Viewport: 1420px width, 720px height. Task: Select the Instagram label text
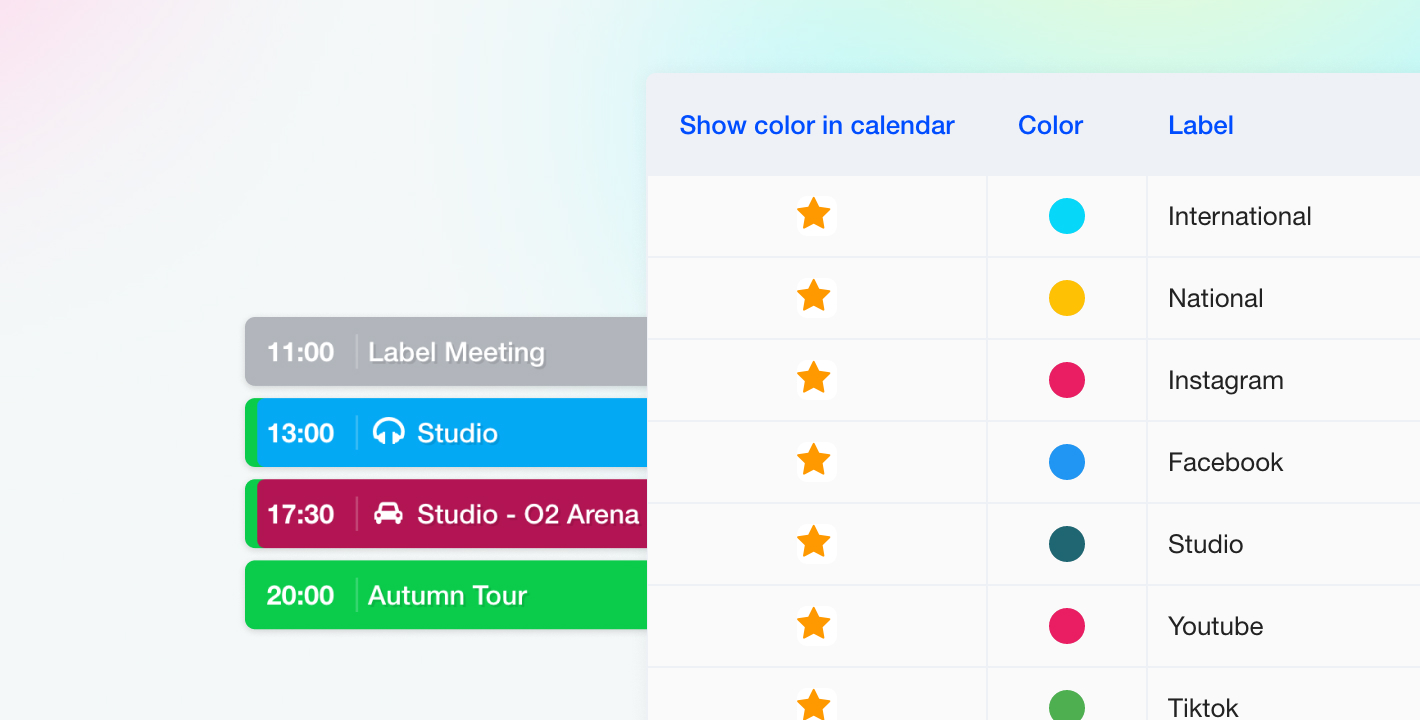point(1225,380)
